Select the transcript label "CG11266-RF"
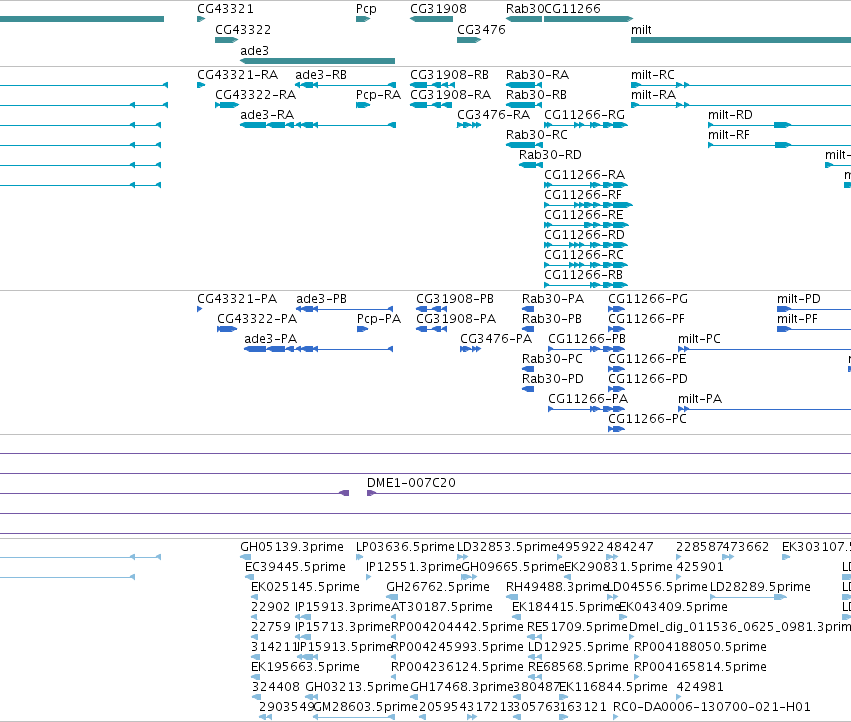The height and width of the screenshot is (722, 851). (x=583, y=194)
